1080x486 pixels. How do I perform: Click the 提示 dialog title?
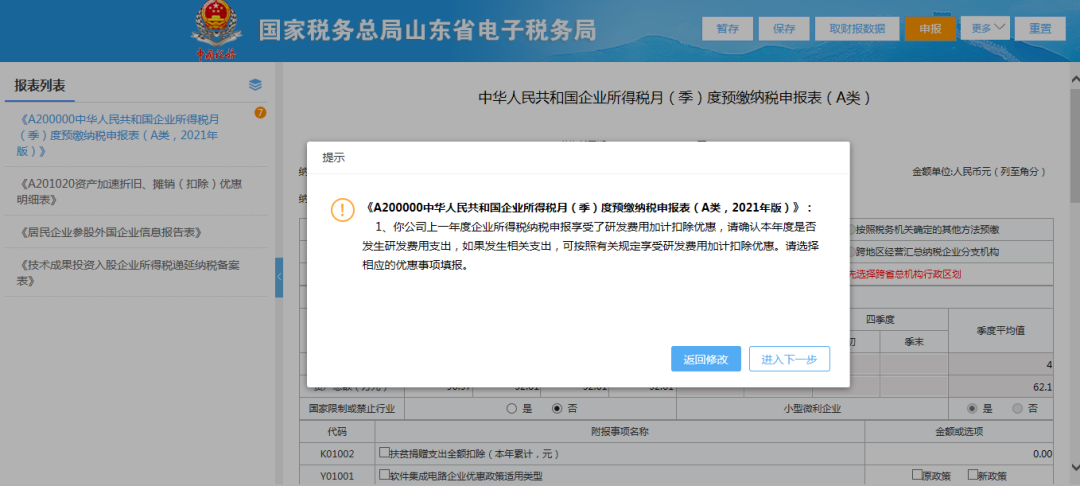(x=334, y=158)
